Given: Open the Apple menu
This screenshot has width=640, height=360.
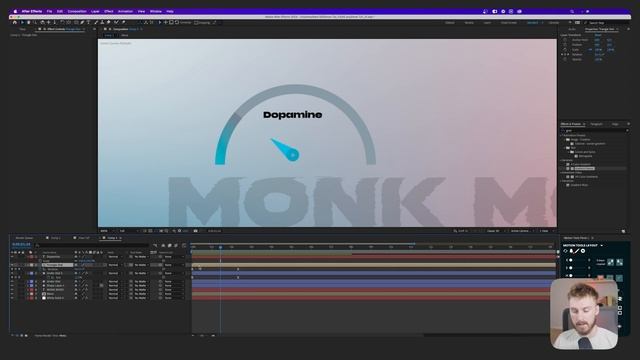Looking at the screenshot, I should pyautogui.click(x=15, y=11).
